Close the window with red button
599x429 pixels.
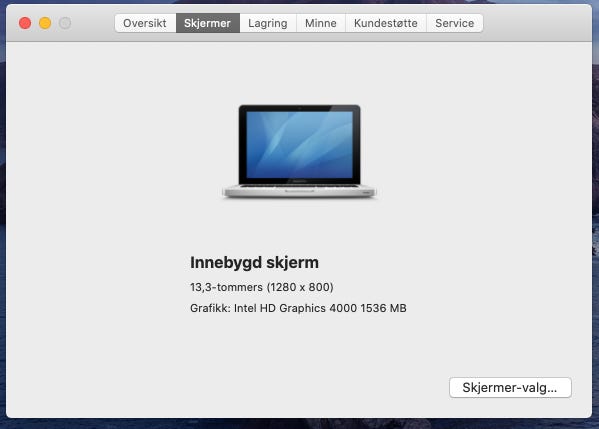coord(25,23)
